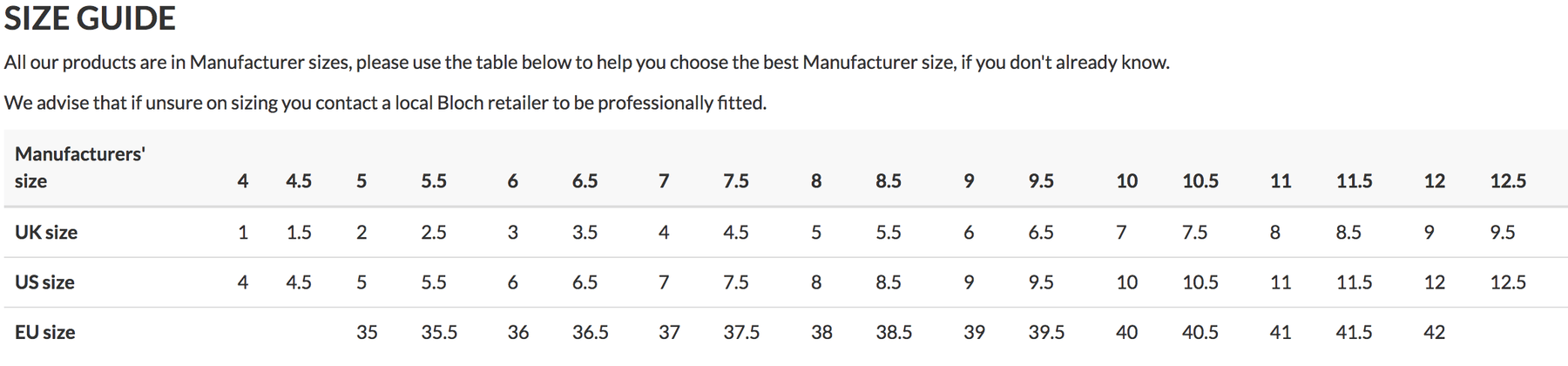Screen dimensions: 1568x366
Task: Click US size value 5.5
Action: [434, 282]
